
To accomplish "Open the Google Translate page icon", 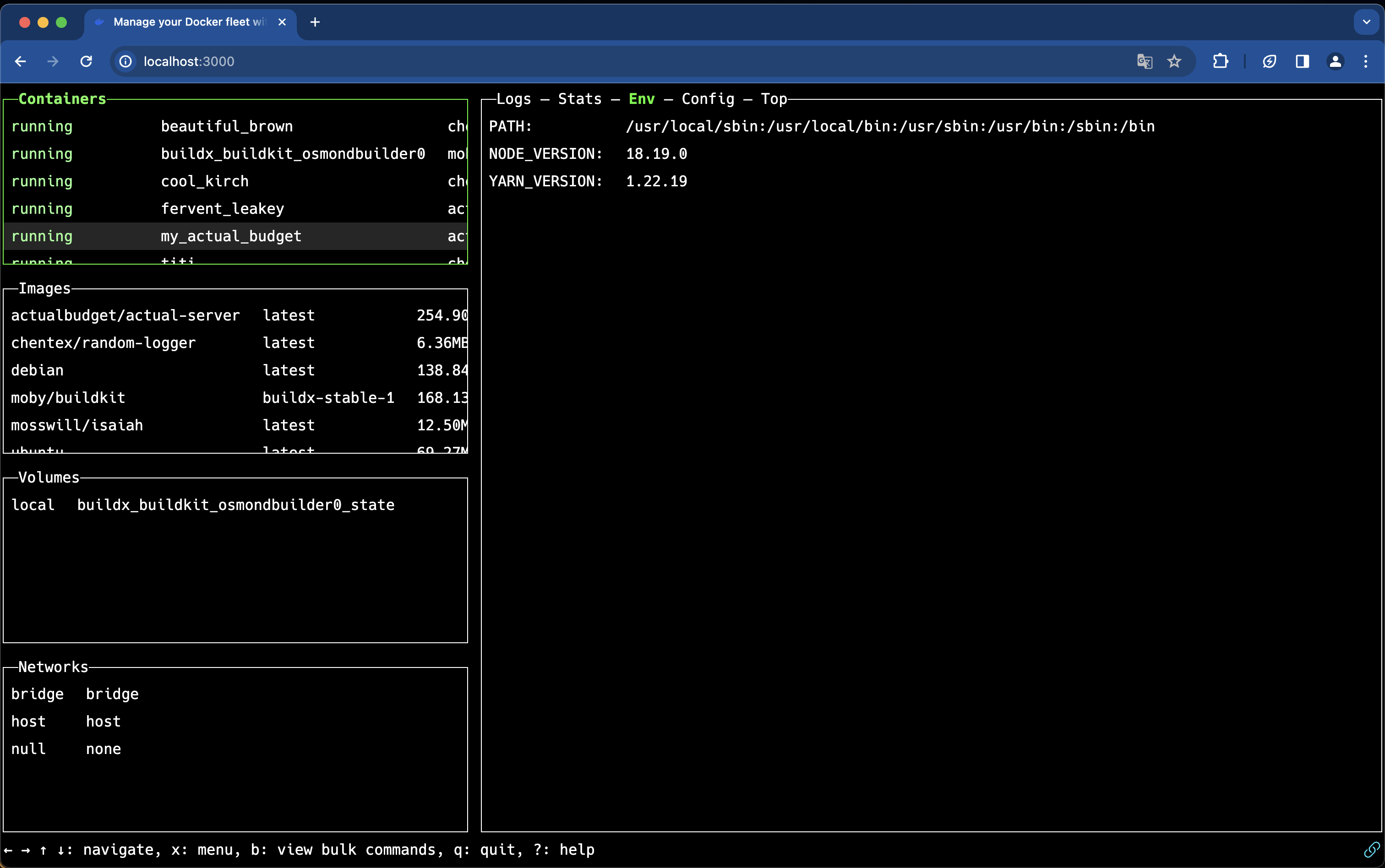I will pyautogui.click(x=1144, y=61).
